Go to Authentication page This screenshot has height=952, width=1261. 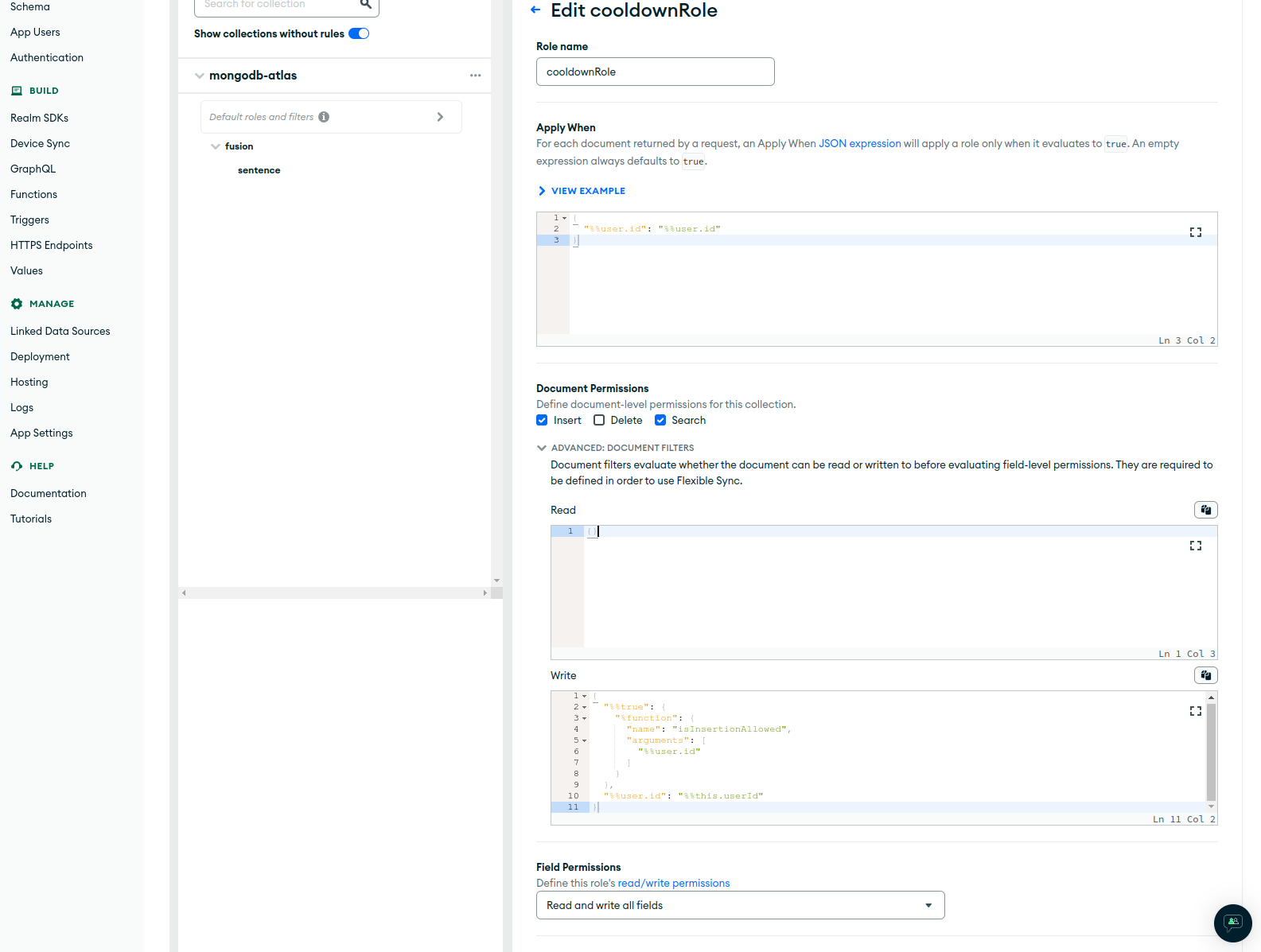pyautogui.click(x=47, y=57)
